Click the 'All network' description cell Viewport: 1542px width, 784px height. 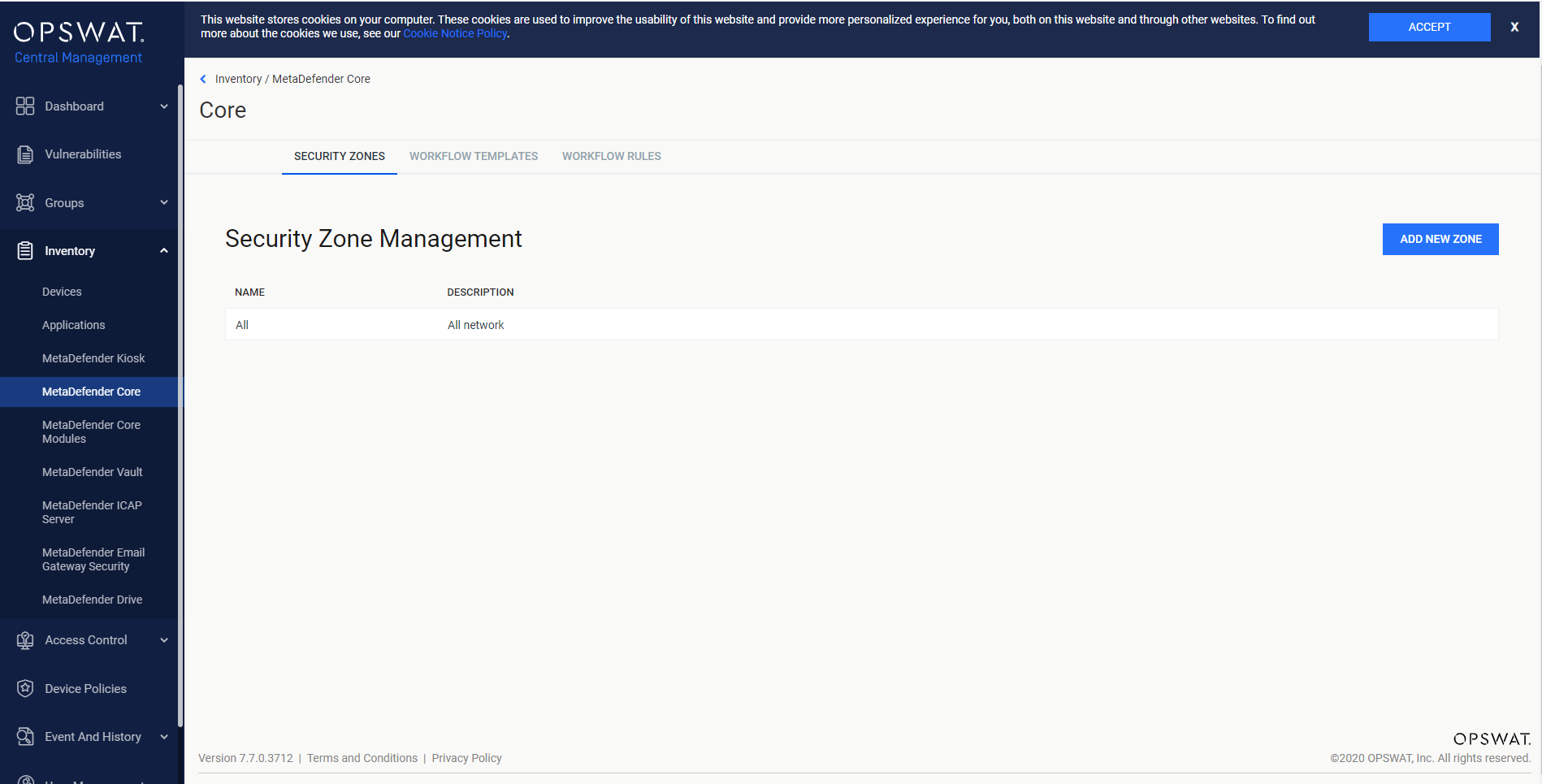point(475,325)
